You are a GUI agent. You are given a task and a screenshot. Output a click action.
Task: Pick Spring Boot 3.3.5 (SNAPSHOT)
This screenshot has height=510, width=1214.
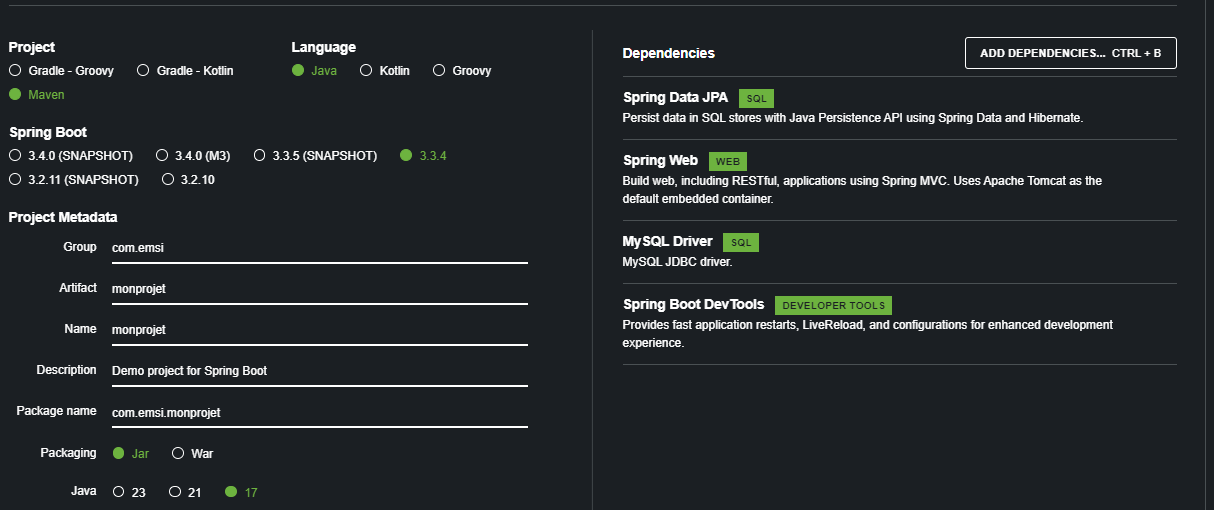260,156
